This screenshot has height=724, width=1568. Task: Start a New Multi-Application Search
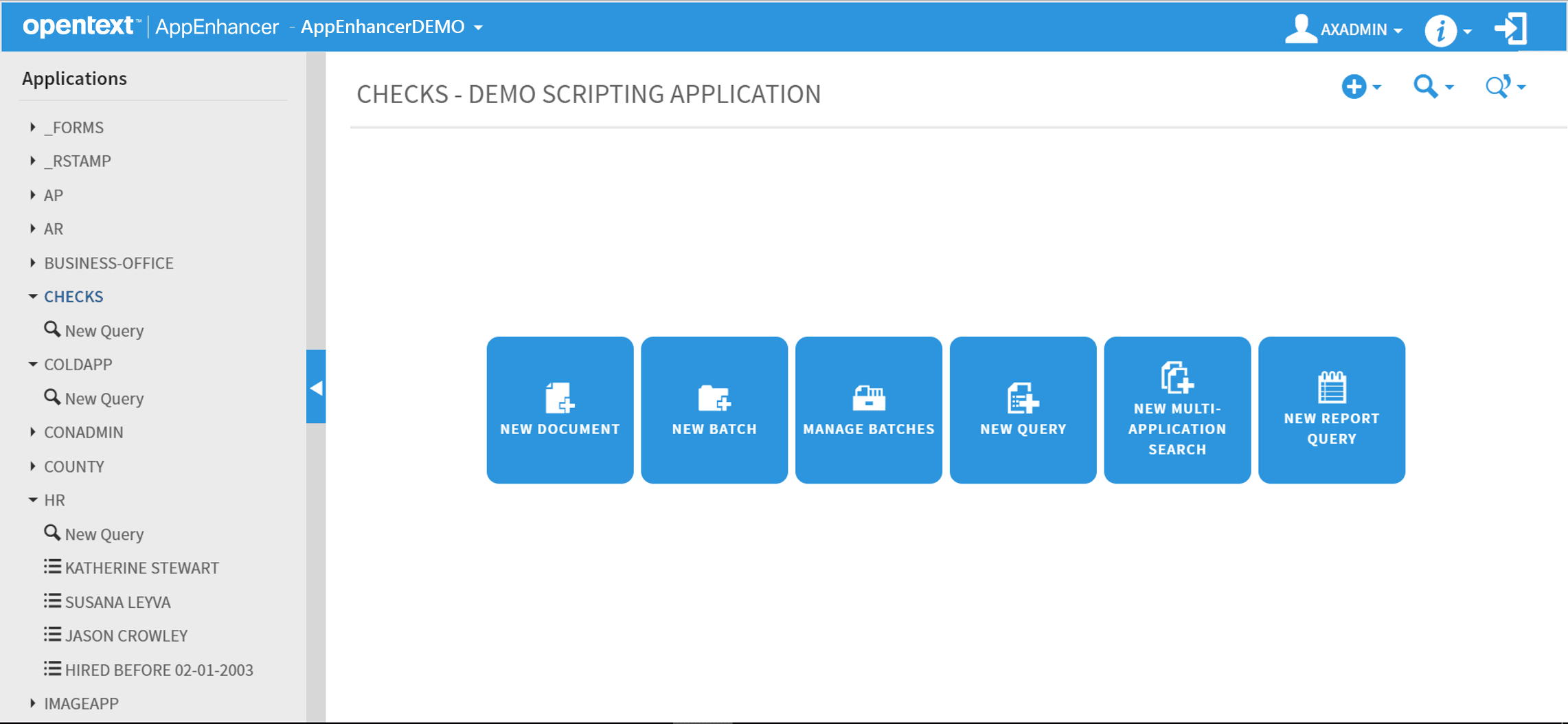pos(1177,409)
